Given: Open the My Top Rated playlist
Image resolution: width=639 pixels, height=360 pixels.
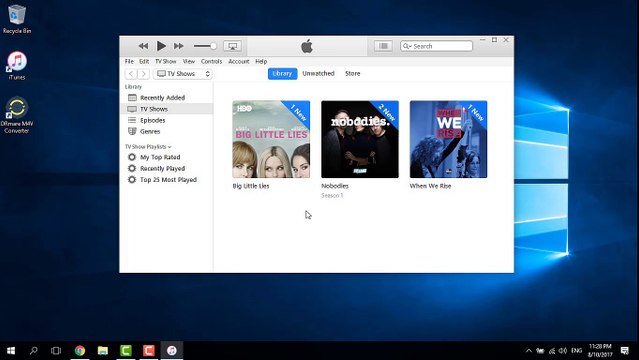Looking at the screenshot, I should (x=167, y=157).
